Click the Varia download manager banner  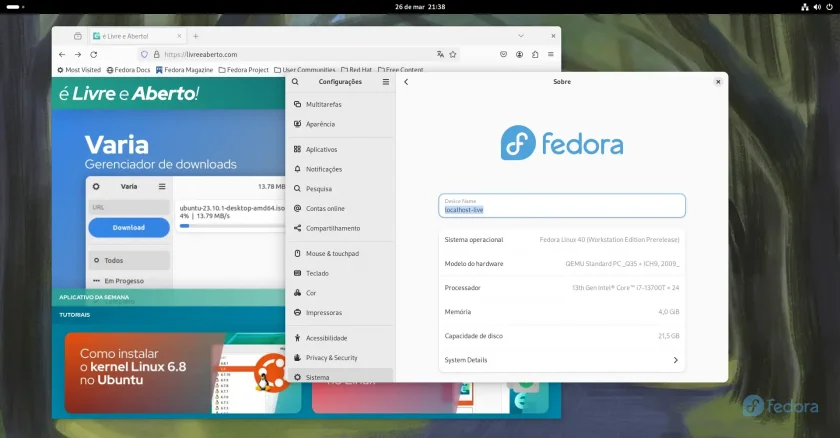168,199
